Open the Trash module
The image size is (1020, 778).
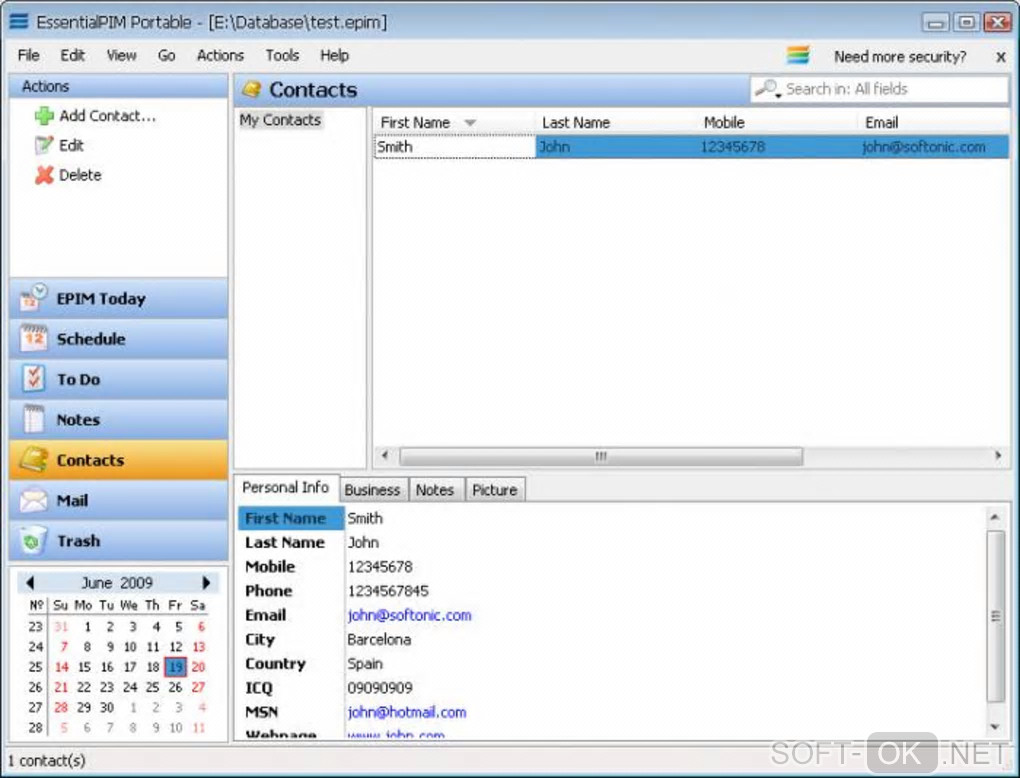[x=118, y=540]
